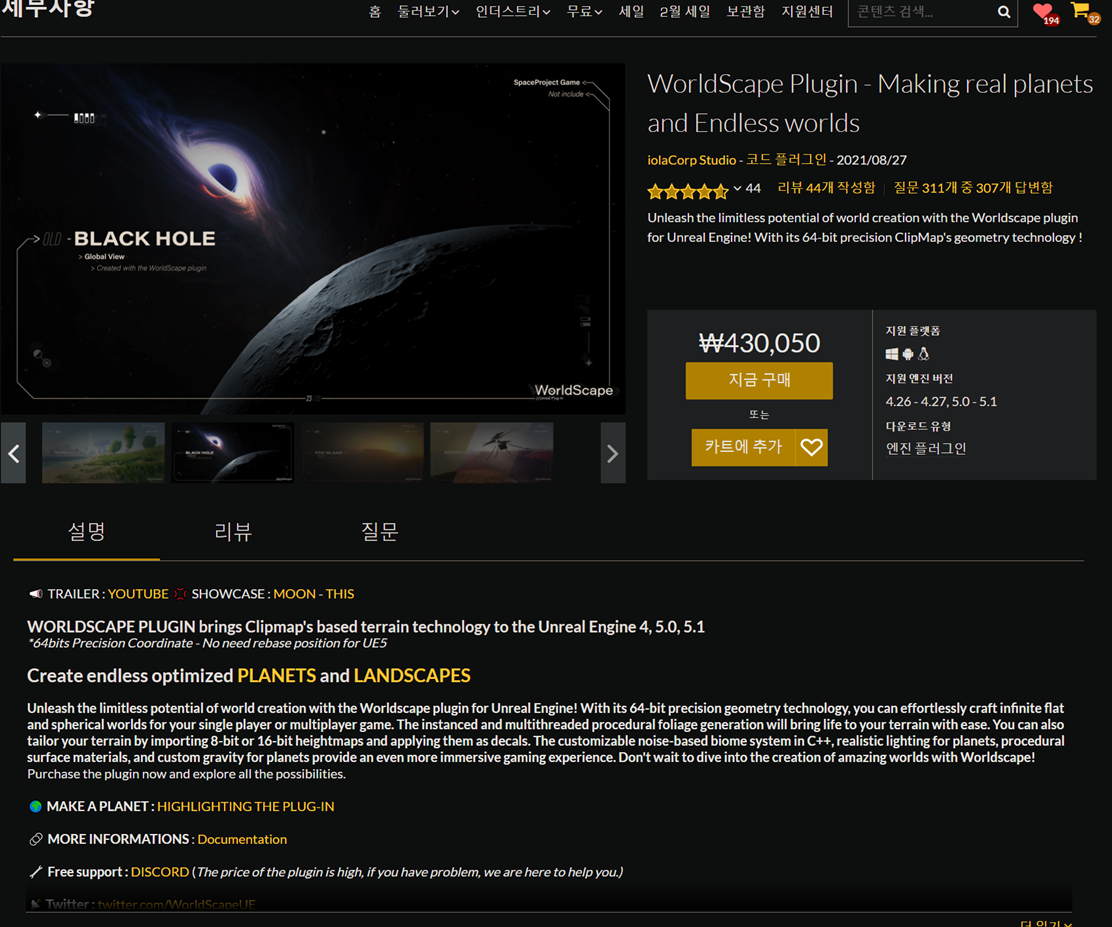Click the Windows platform icon
The height and width of the screenshot is (927, 1112).
coord(891,354)
